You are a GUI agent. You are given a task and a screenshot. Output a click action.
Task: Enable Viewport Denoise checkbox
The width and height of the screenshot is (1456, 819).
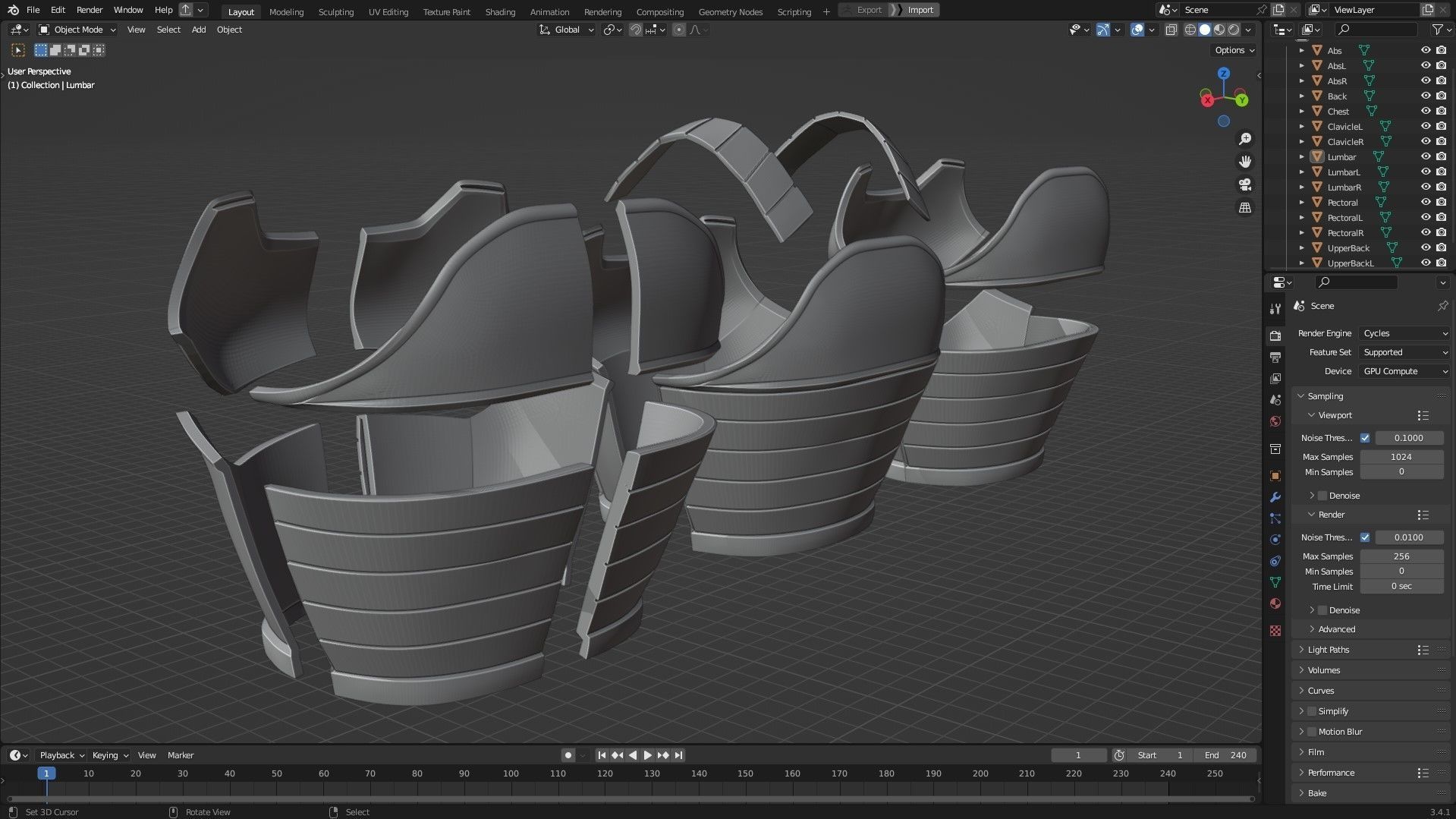tap(1322, 496)
